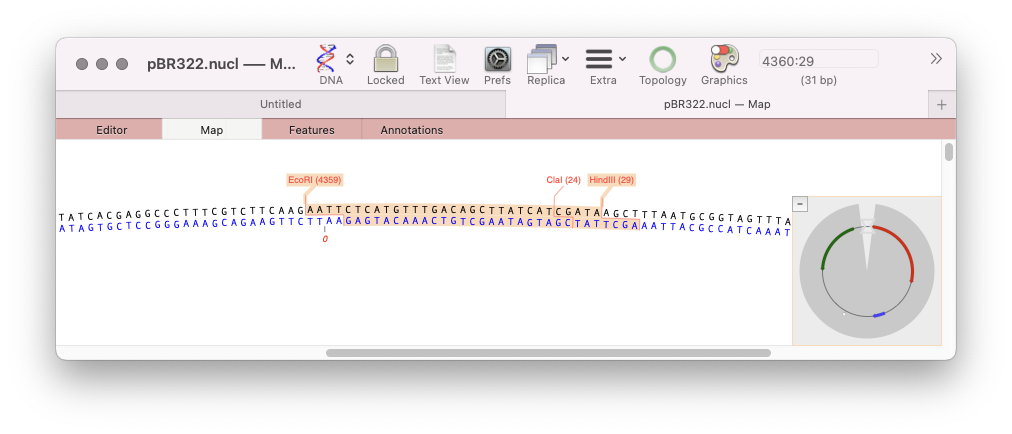Screen dimensions: 1012x434
Task: Show hidden toolbar items overflow chevron
Action: coord(936,59)
